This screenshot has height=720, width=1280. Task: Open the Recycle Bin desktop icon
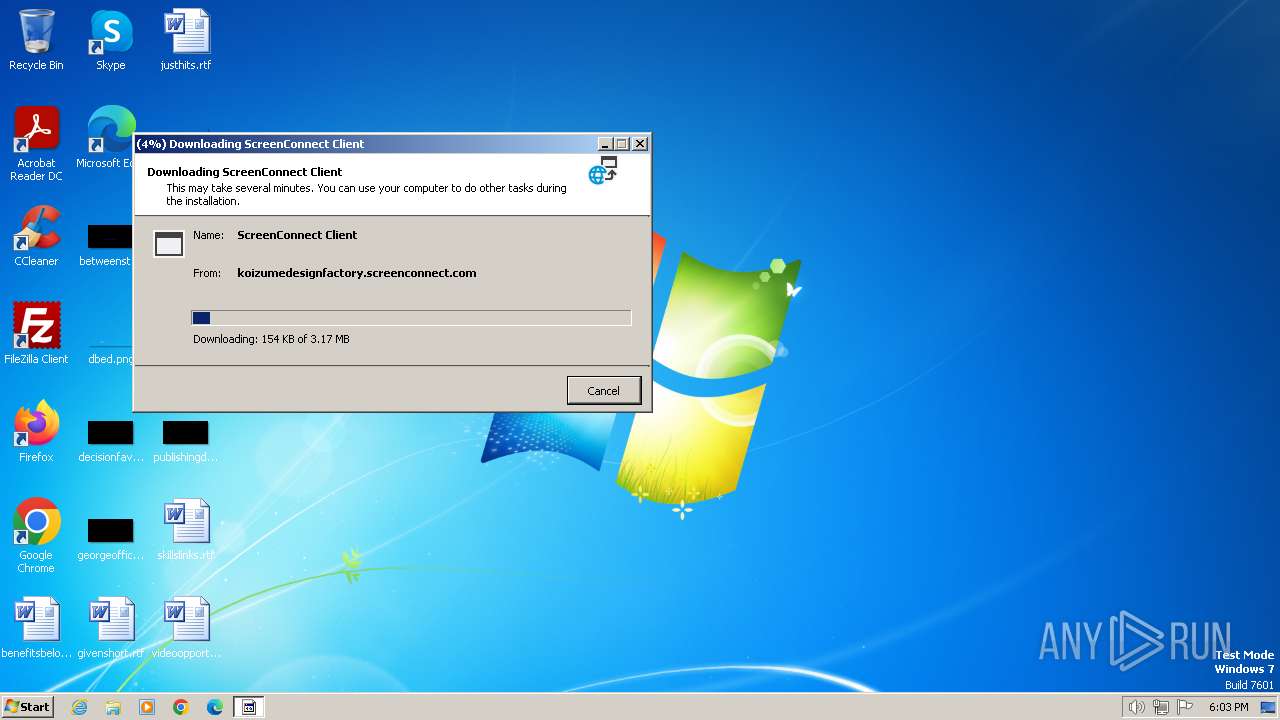pyautogui.click(x=36, y=40)
